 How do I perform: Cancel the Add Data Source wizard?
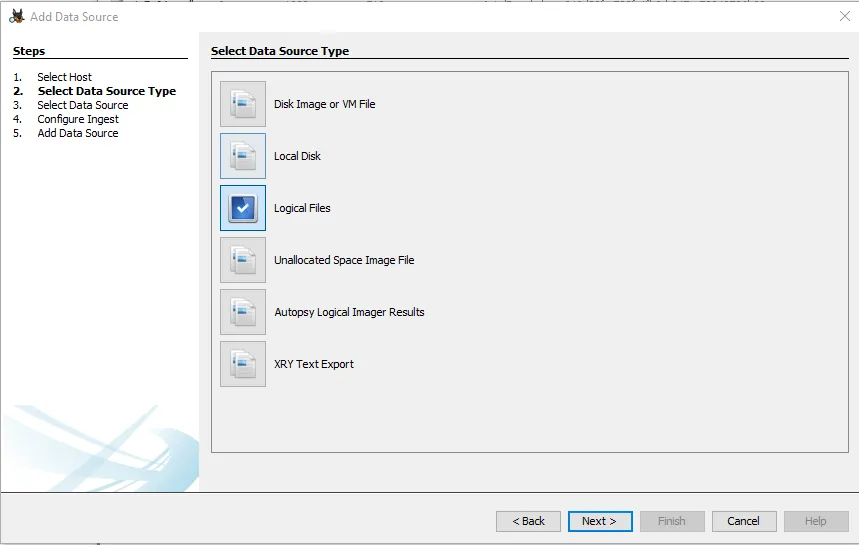744,521
